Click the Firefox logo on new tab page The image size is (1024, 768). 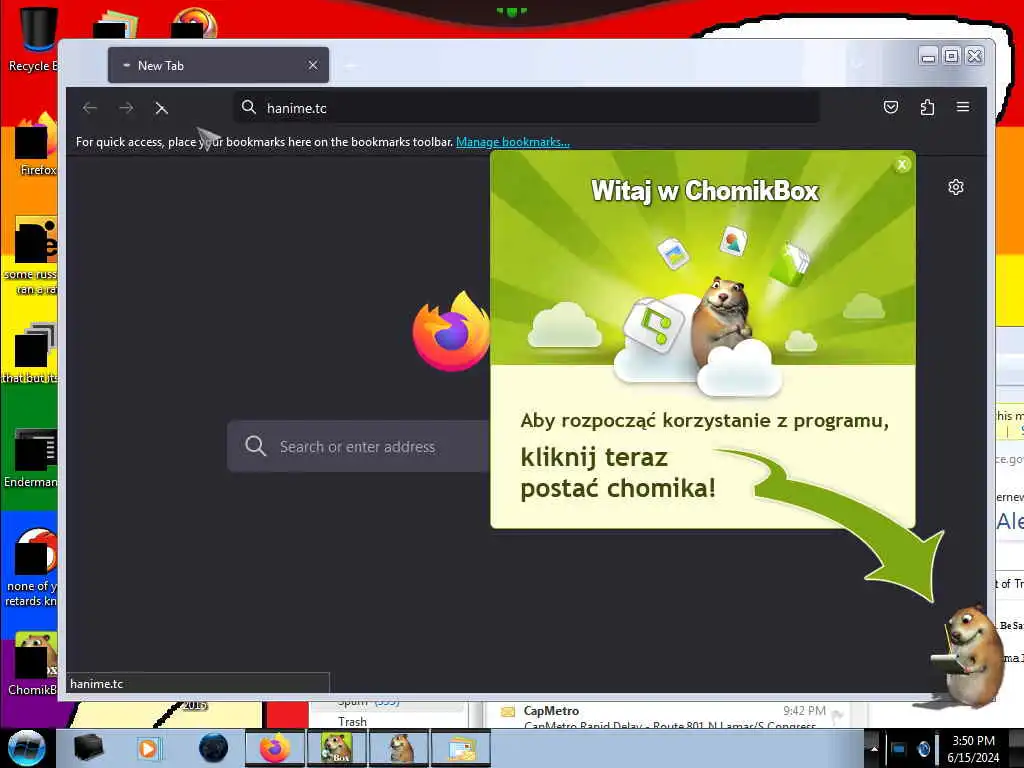tap(451, 331)
